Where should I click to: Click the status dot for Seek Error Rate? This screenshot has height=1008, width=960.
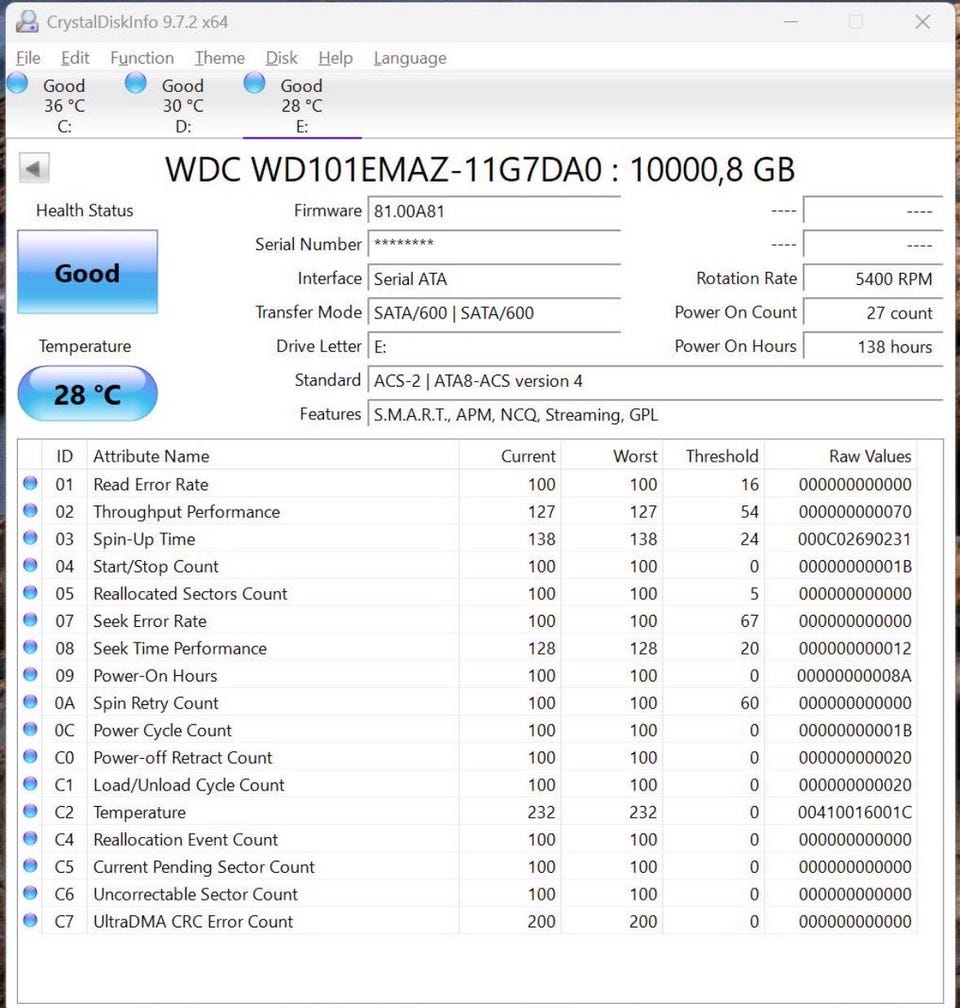(x=30, y=620)
